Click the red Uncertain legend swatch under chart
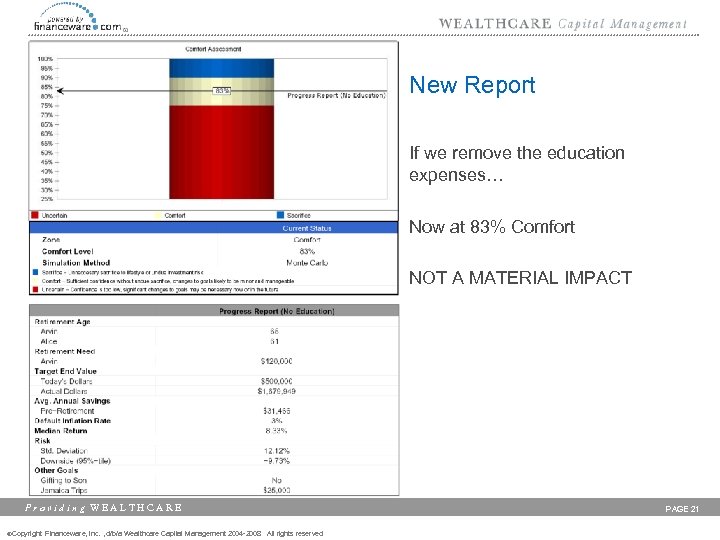 coord(34,215)
